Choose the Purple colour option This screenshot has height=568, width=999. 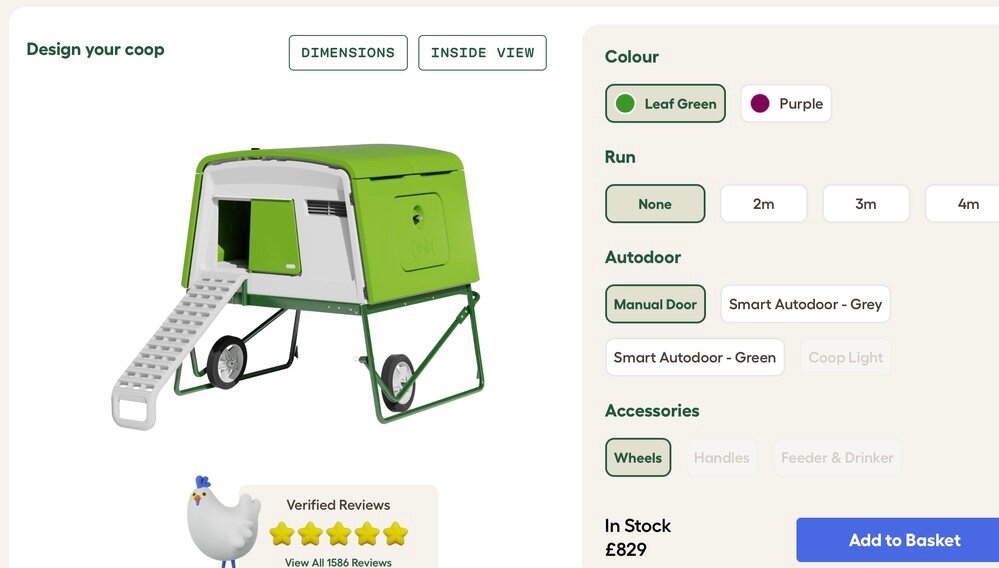[786, 103]
